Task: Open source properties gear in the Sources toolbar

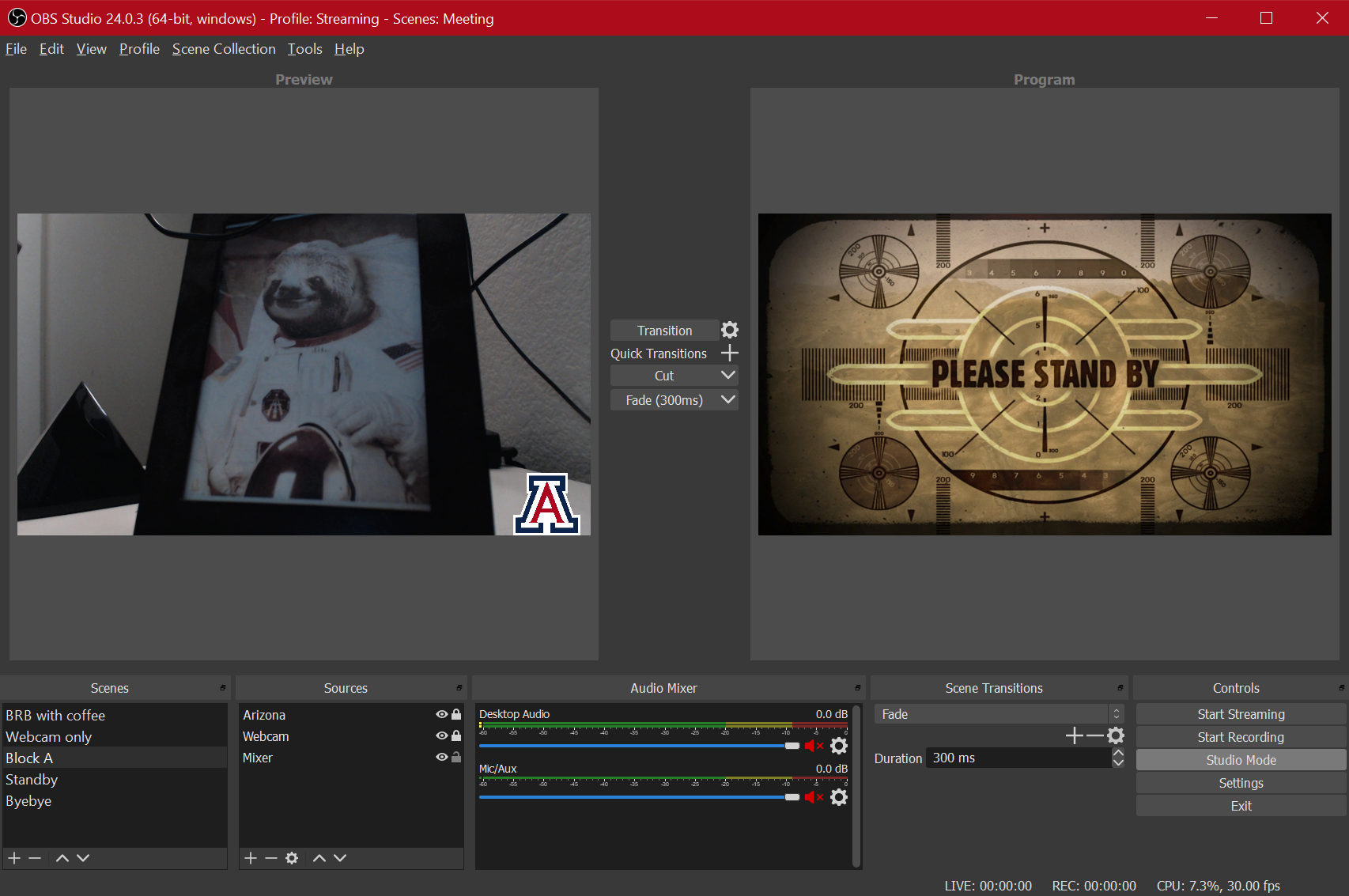Action: tap(292, 858)
